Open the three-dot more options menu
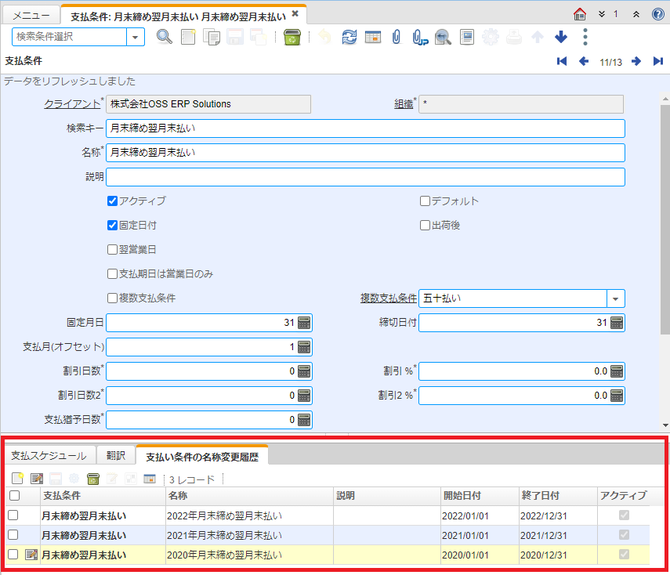This screenshot has height=575, width=670. pos(585,37)
